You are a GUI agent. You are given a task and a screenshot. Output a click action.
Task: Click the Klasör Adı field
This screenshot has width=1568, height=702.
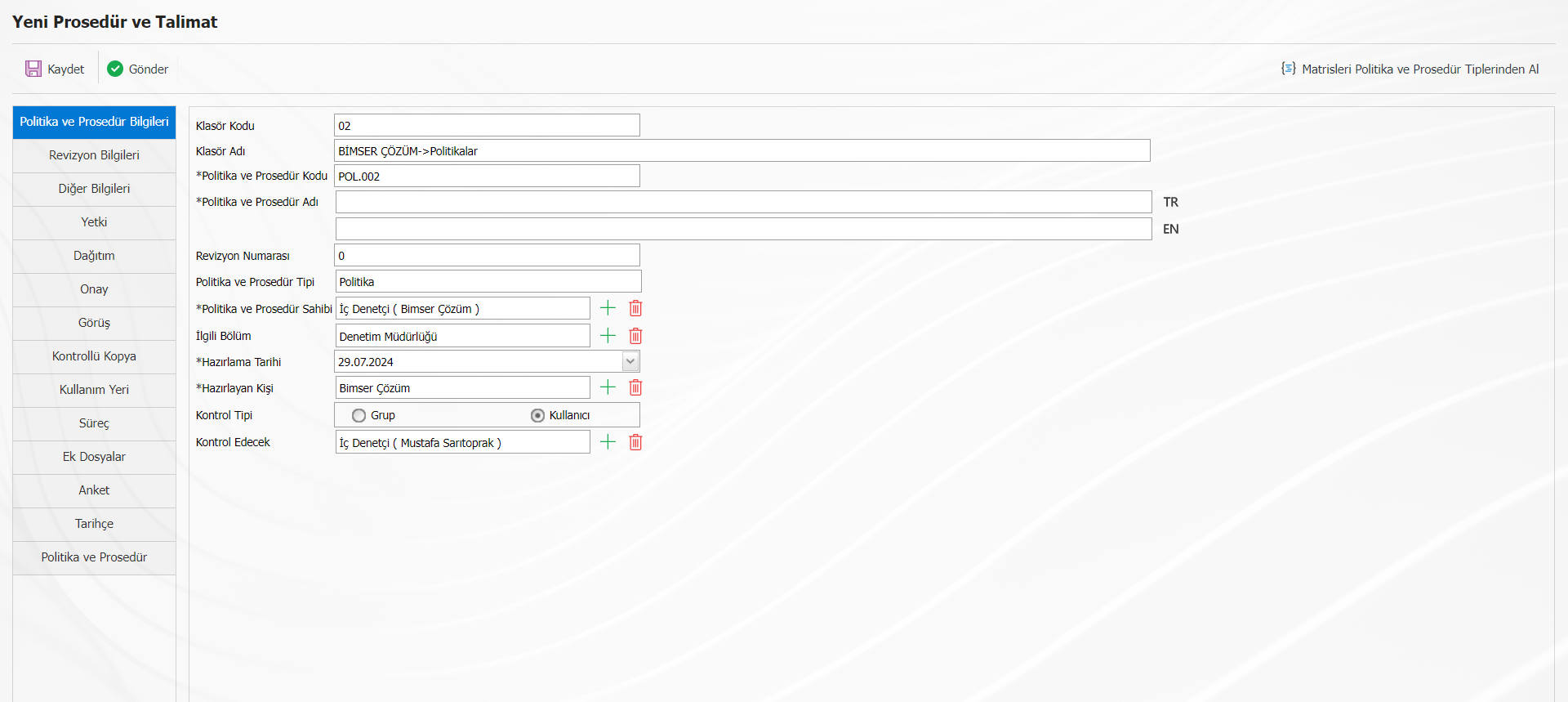742,150
